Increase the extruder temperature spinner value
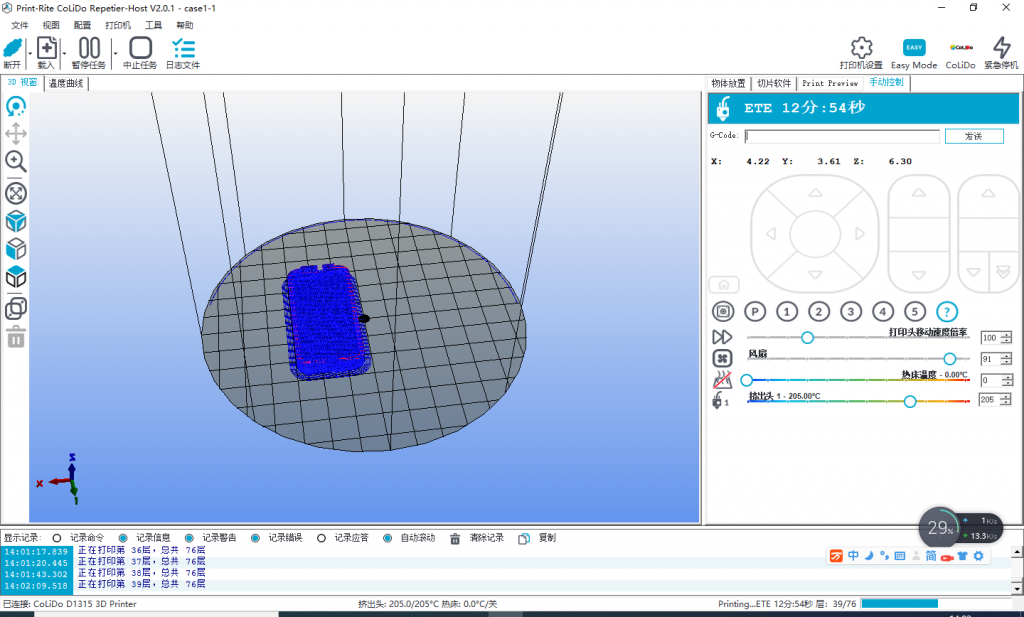The width and height of the screenshot is (1024, 617). (1006, 397)
